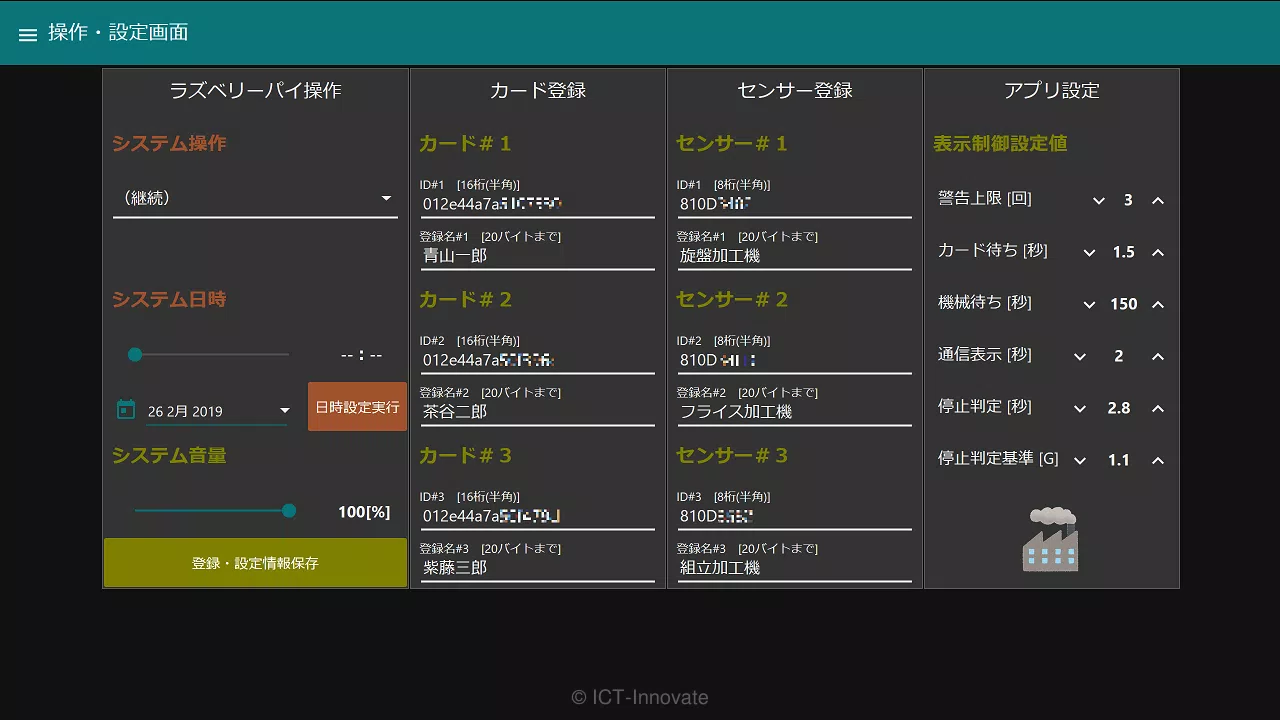Decrease the 警告上限 [回] value
1280x720 pixels.
click(1098, 201)
